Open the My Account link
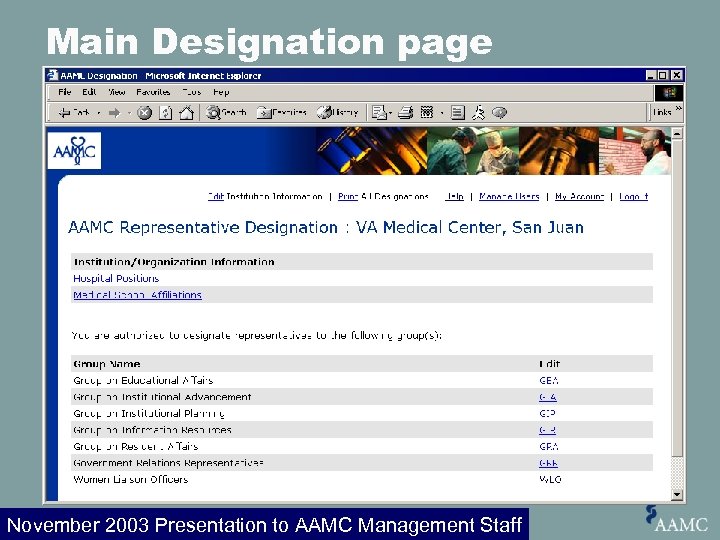The width and height of the screenshot is (720, 540). click(x=579, y=197)
